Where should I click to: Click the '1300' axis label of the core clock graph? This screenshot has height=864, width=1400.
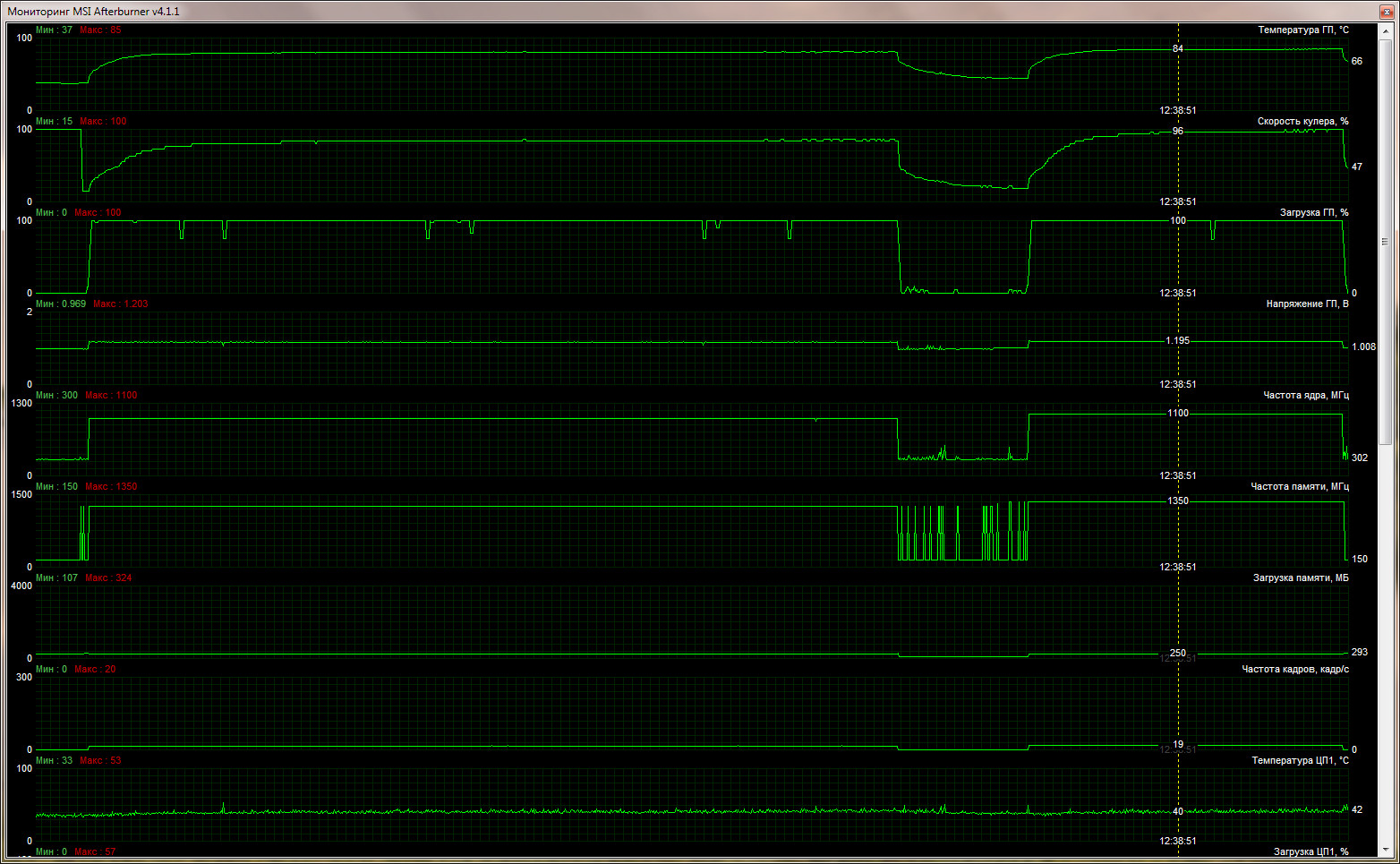coord(21,404)
